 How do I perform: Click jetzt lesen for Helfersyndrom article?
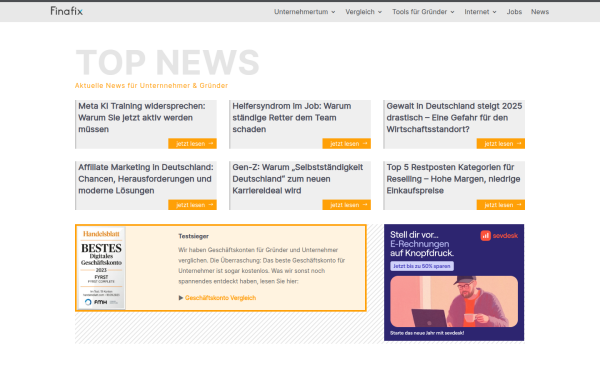click(x=347, y=143)
